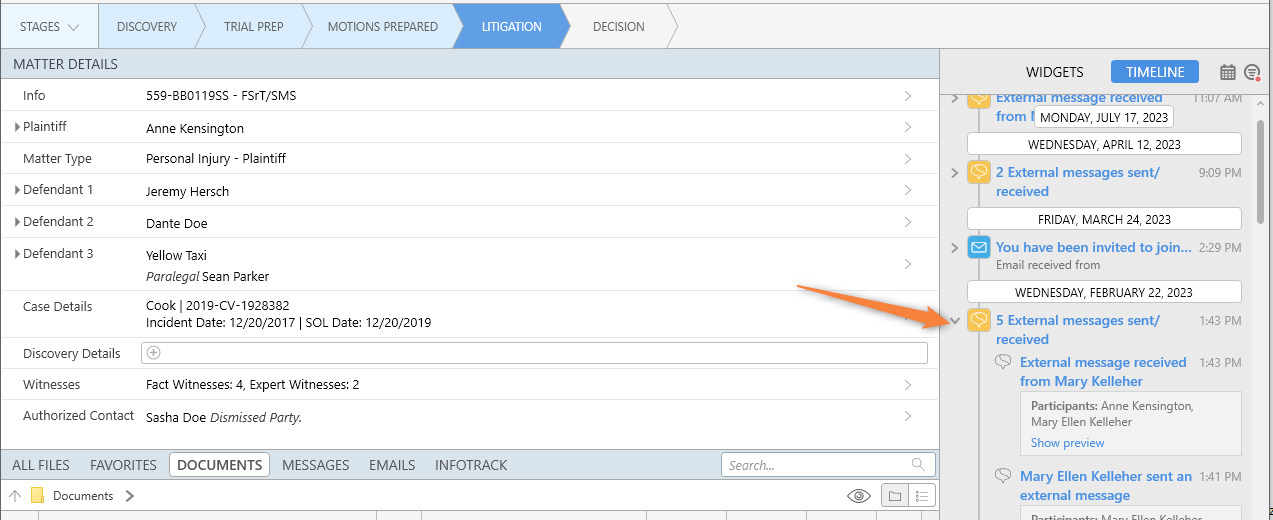Open the Messages tab
This screenshot has width=1273, height=520.
(316, 465)
